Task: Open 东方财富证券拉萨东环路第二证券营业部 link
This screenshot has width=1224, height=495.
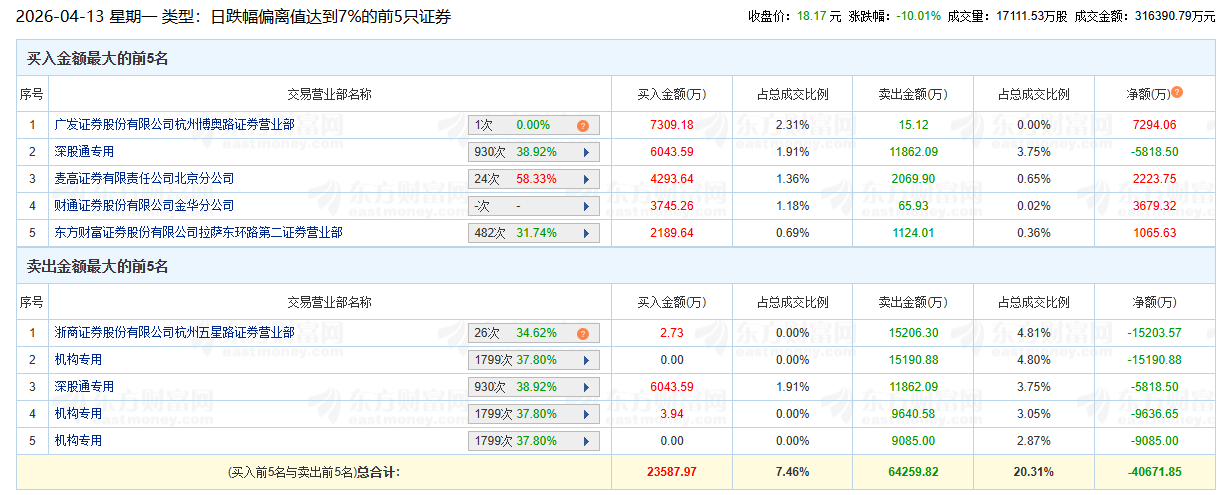Action: point(198,233)
